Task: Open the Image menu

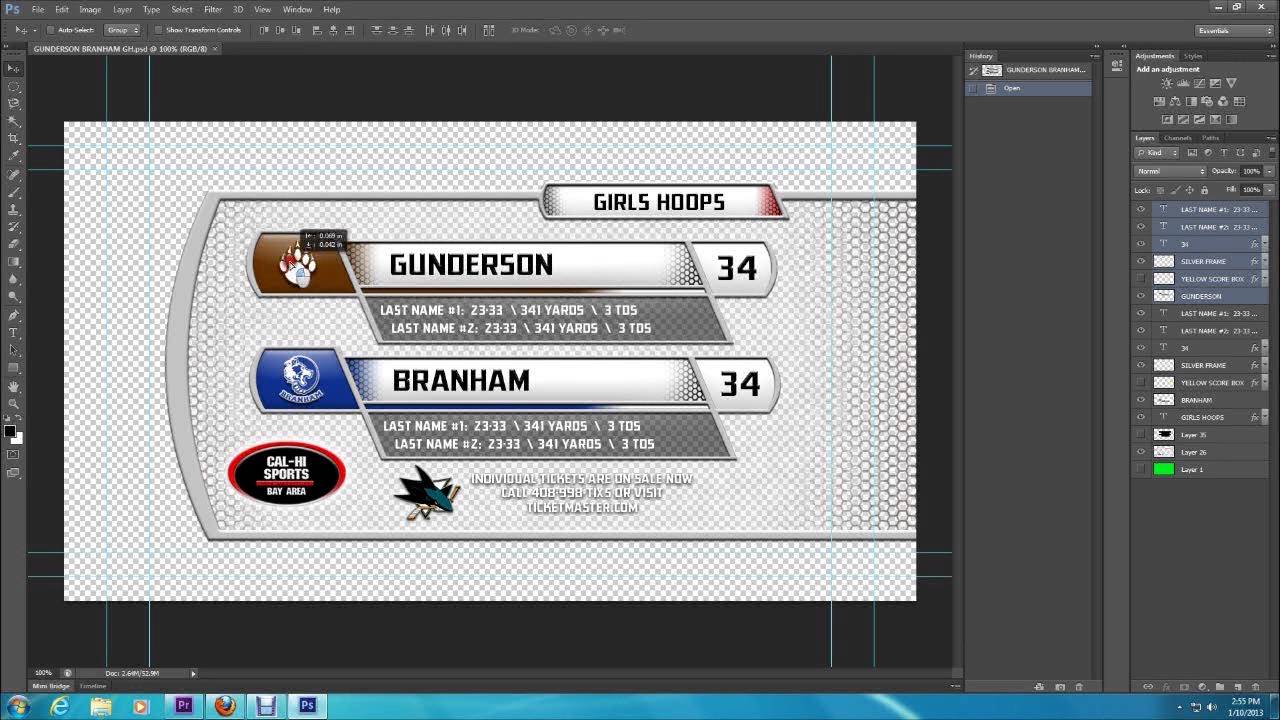Action: [x=90, y=9]
